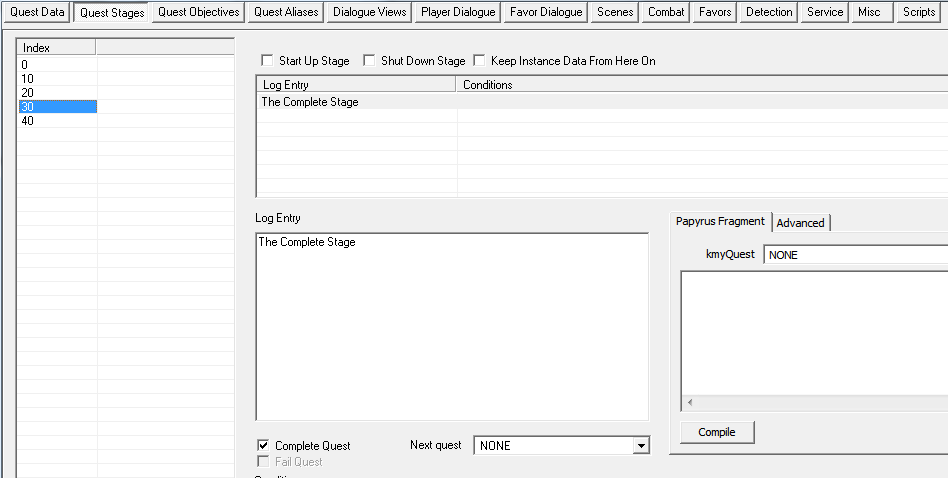
Task: Select stage index 40 in the list
Action: pyautogui.click(x=28, y=121)
